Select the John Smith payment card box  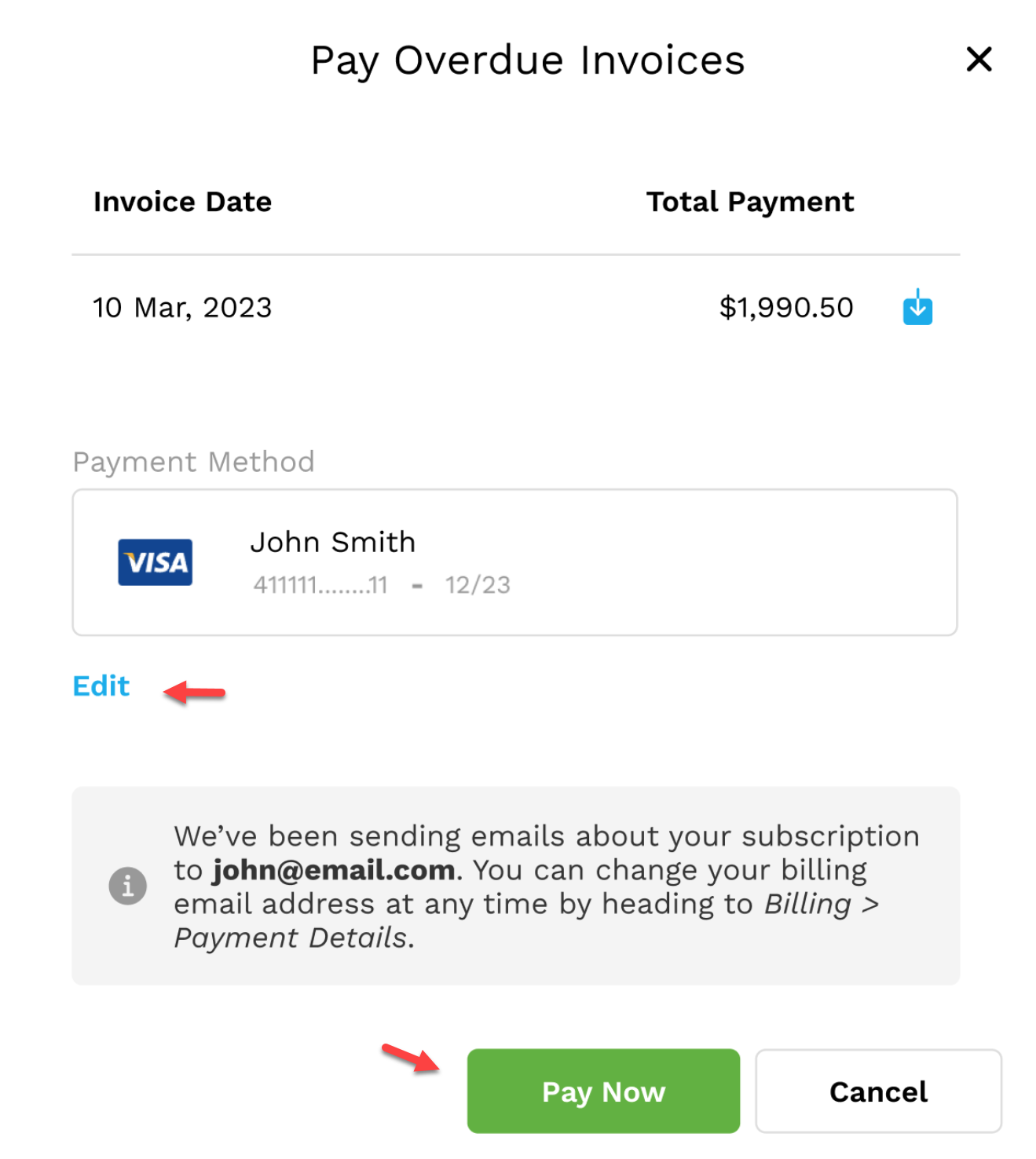pyautogui.click(x=514, y=562)
